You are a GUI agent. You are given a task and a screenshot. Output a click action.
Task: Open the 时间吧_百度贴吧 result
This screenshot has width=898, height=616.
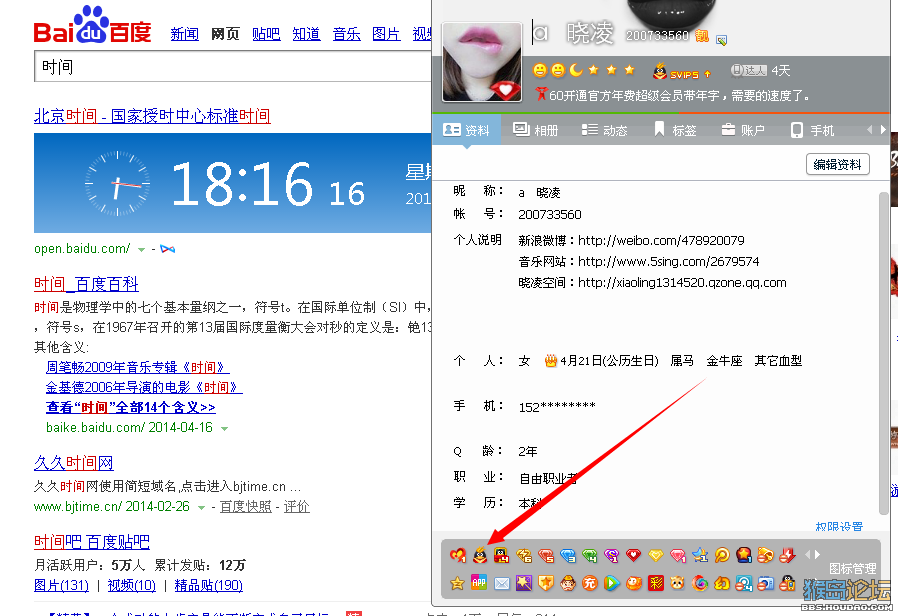(x=92, y=542)
